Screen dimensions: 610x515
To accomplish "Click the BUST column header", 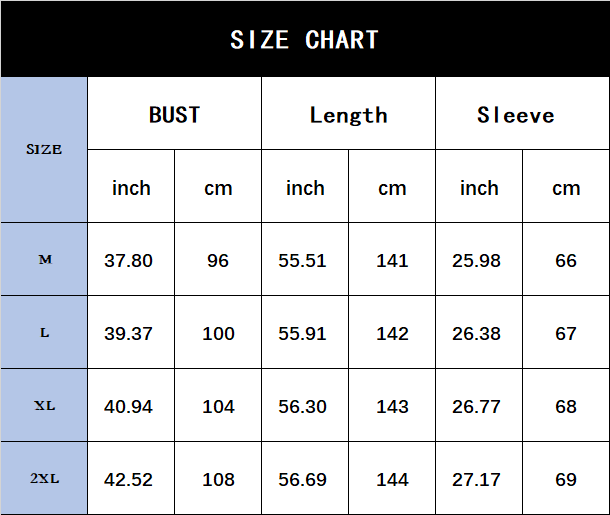I will 174,114.
